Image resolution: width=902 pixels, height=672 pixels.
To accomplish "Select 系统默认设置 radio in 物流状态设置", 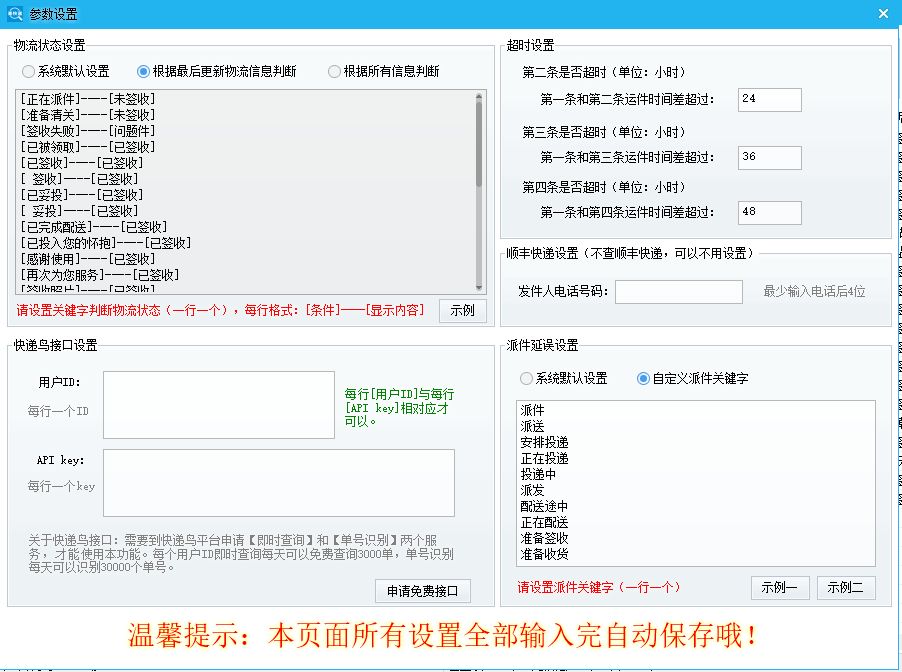I will [66, 71].
